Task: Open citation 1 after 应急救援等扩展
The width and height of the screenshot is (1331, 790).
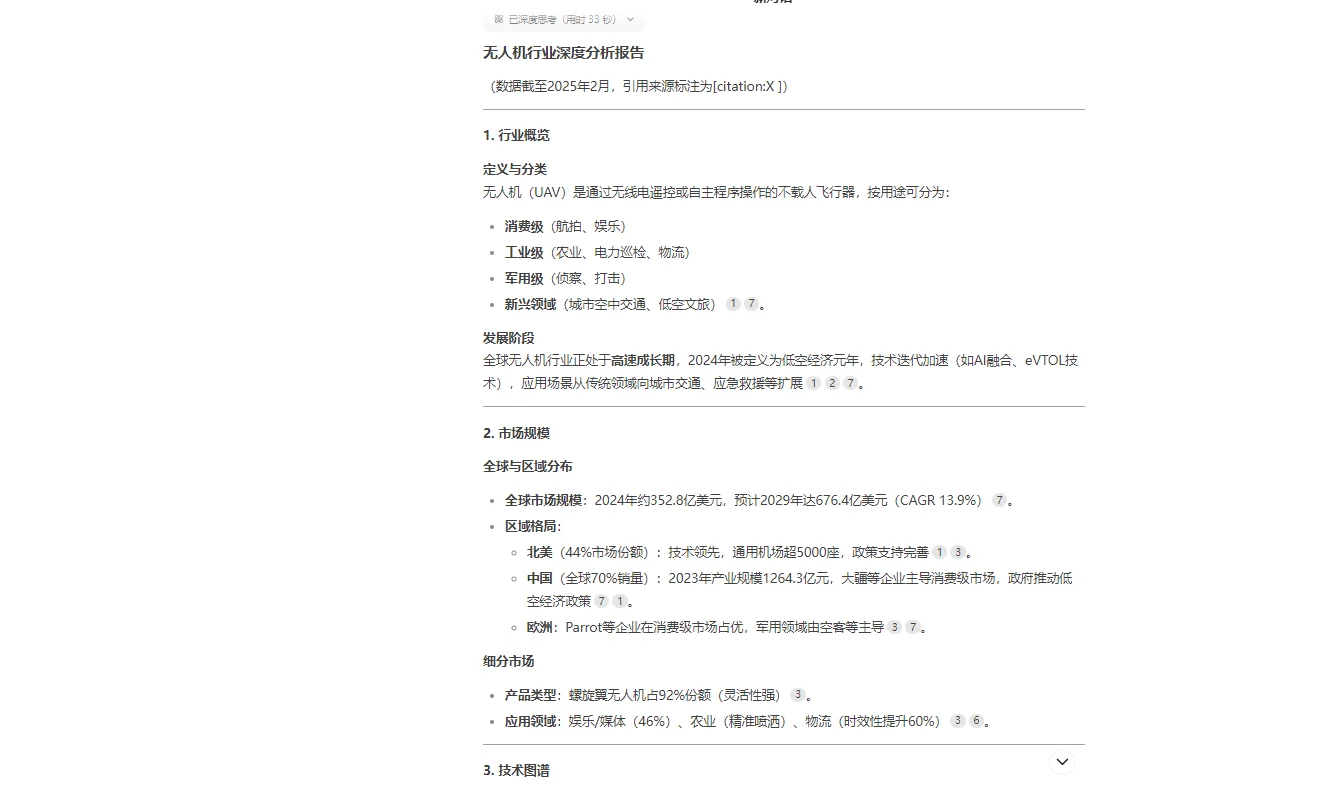Action: click(x=814, y=383)
